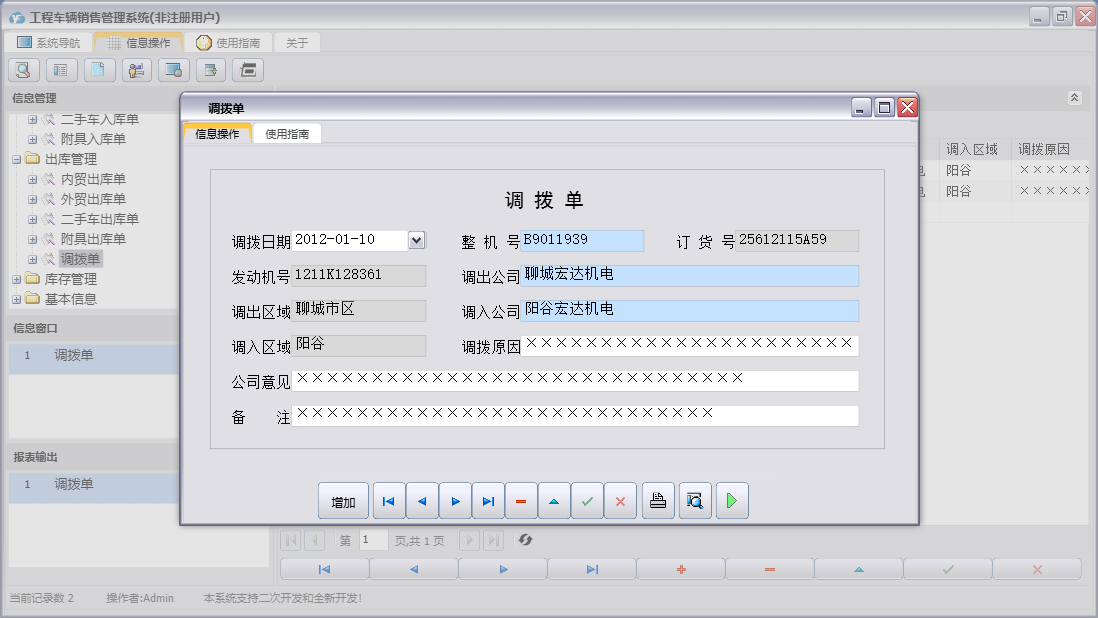Click the 增加 button
1098x618 pixels.
[343, 501]
